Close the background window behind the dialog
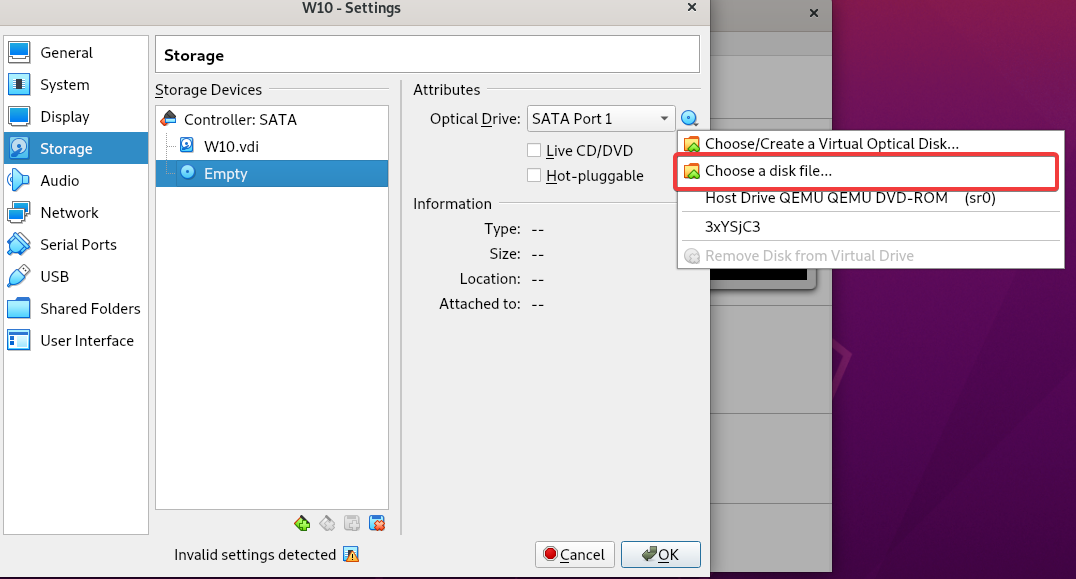Image resolution: width=1076 pixels, height=579 pixels. tap(814, 13)
